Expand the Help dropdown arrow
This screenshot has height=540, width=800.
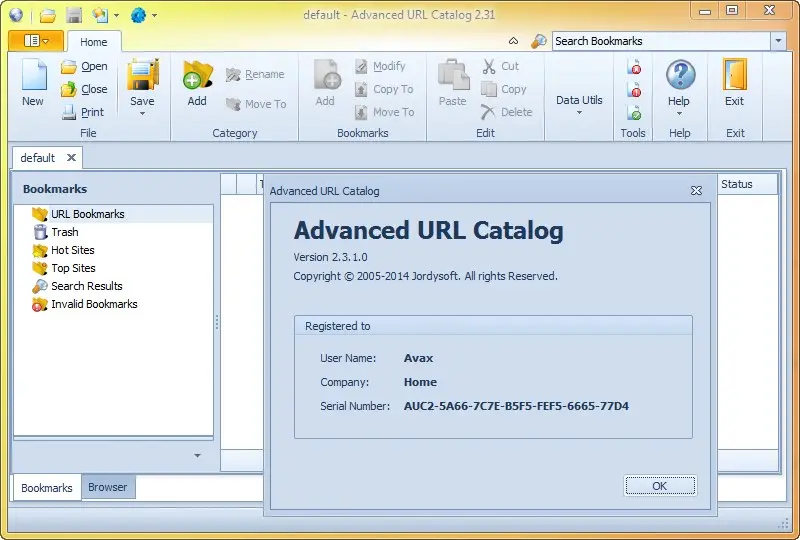pyautogui.click(x=679, y=113)
